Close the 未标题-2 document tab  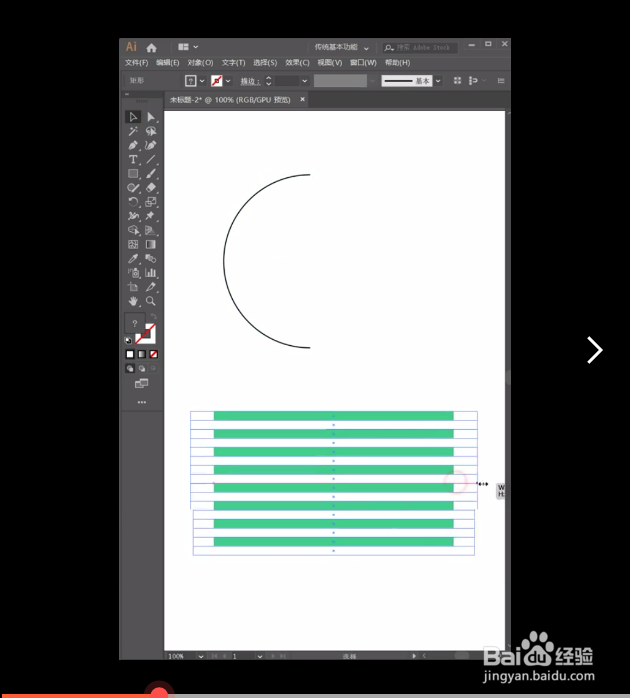tap(302, 99)
